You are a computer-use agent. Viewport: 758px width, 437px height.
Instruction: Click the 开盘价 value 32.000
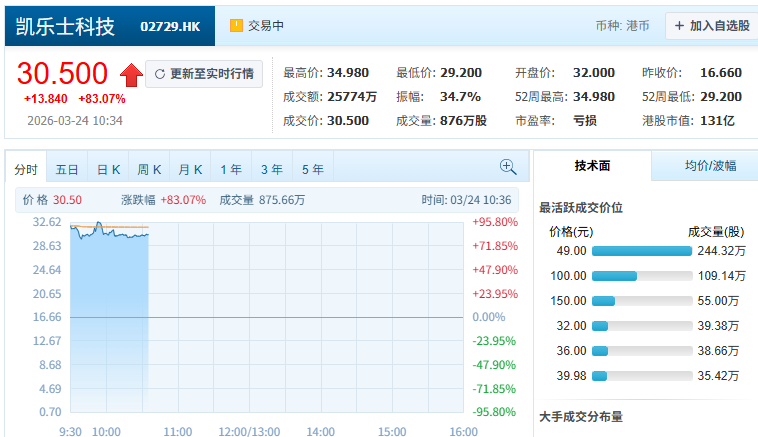[x=594, y=73]
